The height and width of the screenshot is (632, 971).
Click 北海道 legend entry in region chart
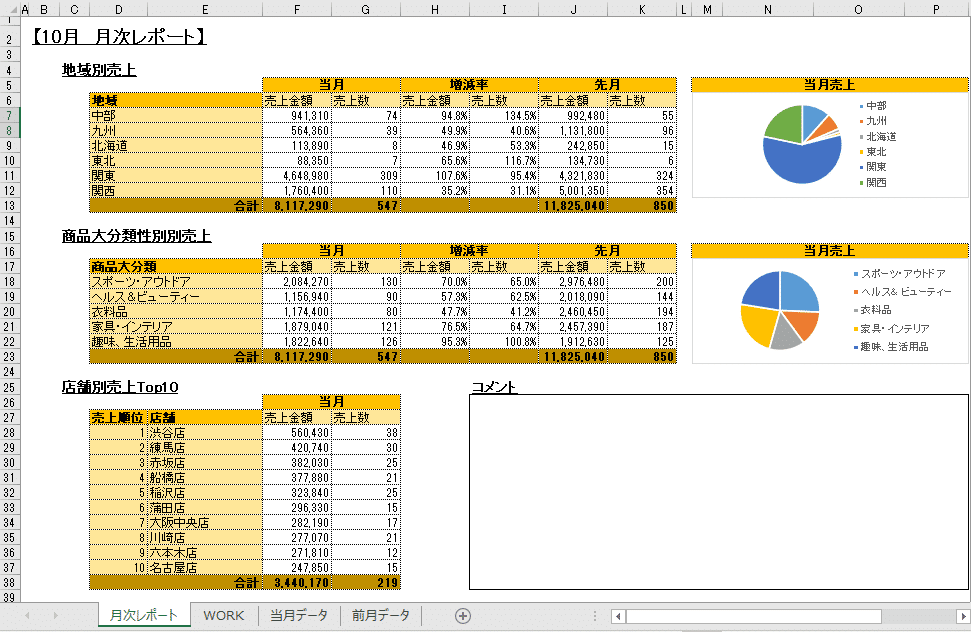[x=877, y=136]
